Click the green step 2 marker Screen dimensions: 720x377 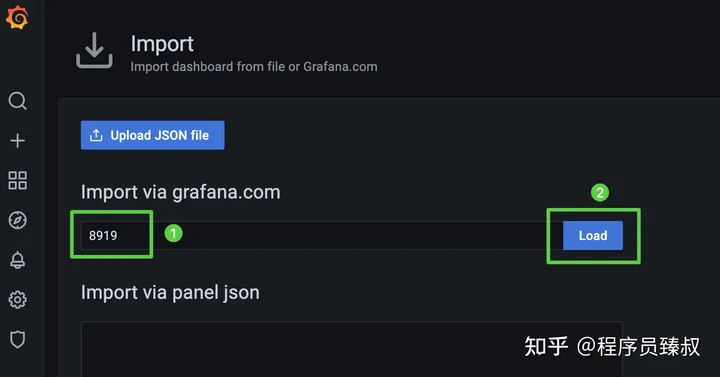click(600, 192)
